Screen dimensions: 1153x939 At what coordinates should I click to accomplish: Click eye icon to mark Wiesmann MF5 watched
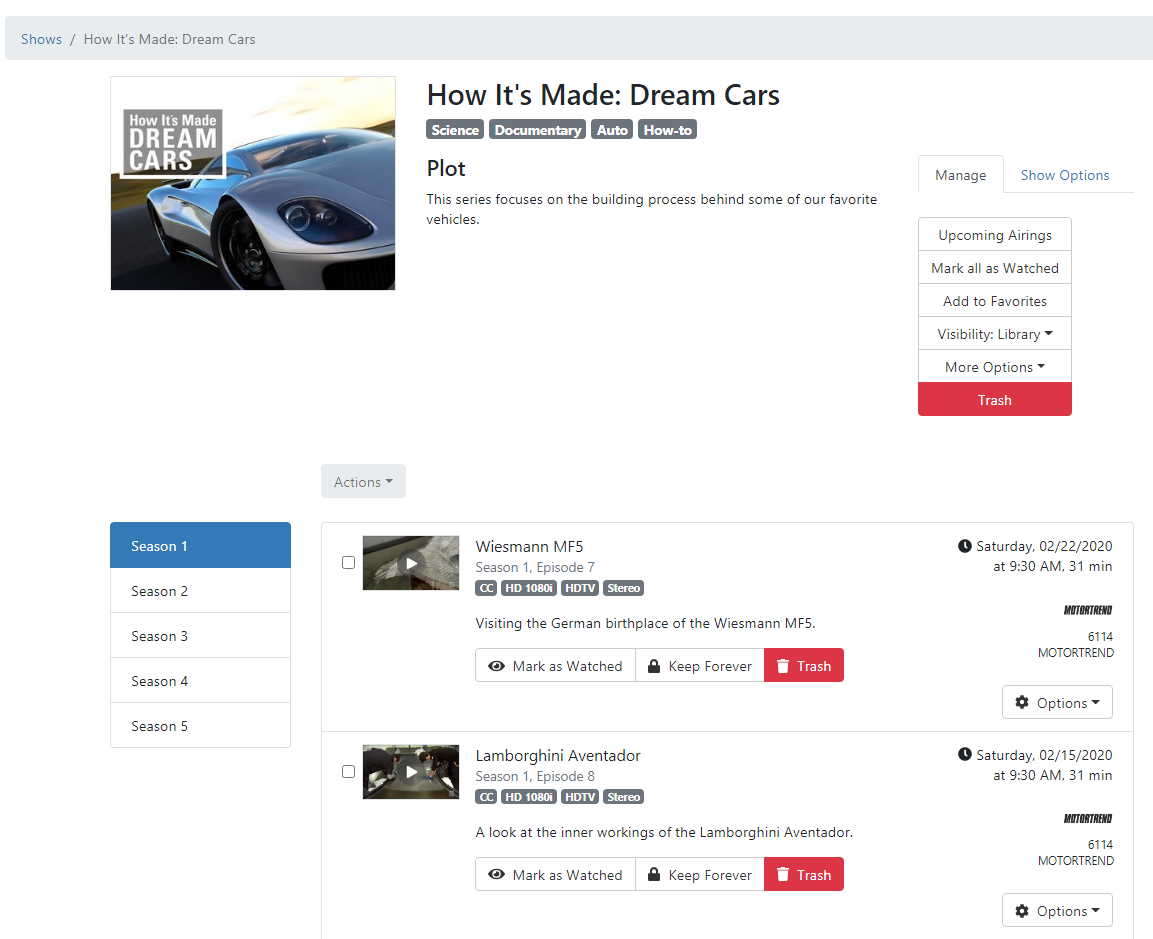496,666
